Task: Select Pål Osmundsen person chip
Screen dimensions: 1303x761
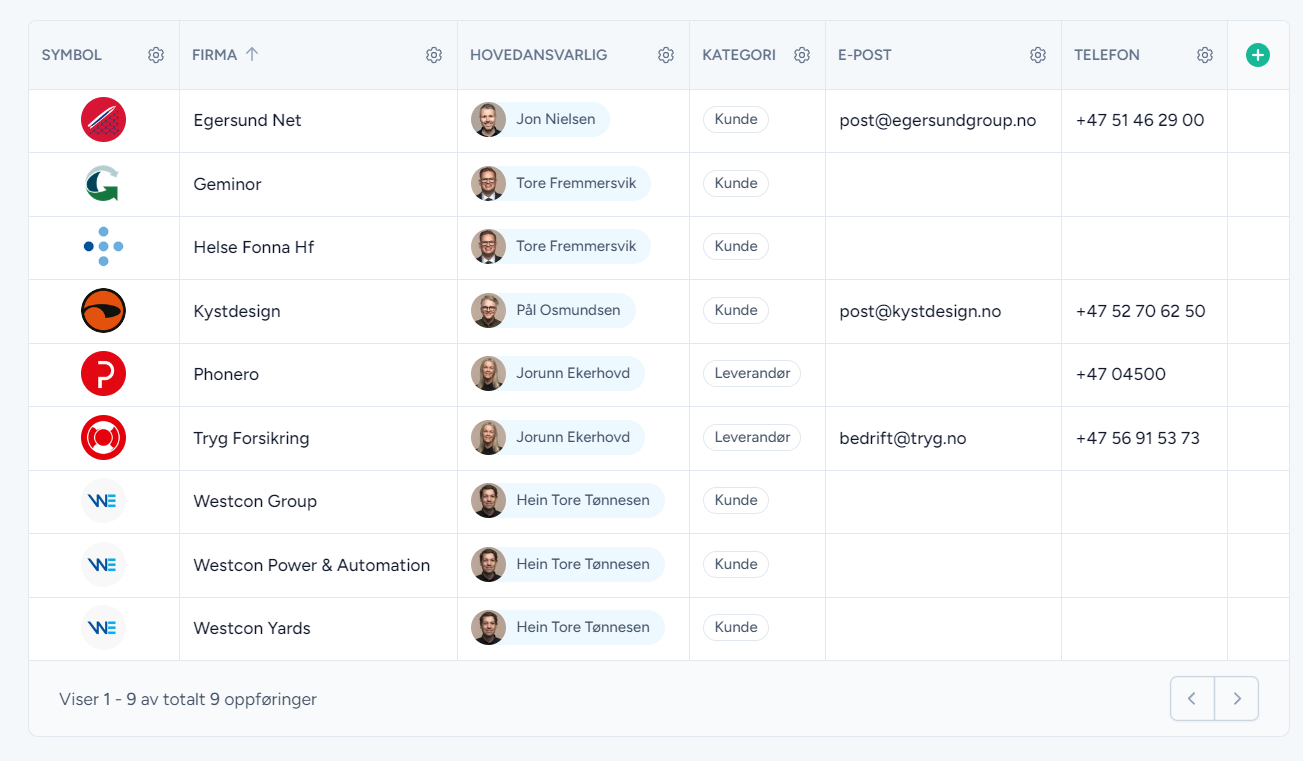Action: point(553,310)
